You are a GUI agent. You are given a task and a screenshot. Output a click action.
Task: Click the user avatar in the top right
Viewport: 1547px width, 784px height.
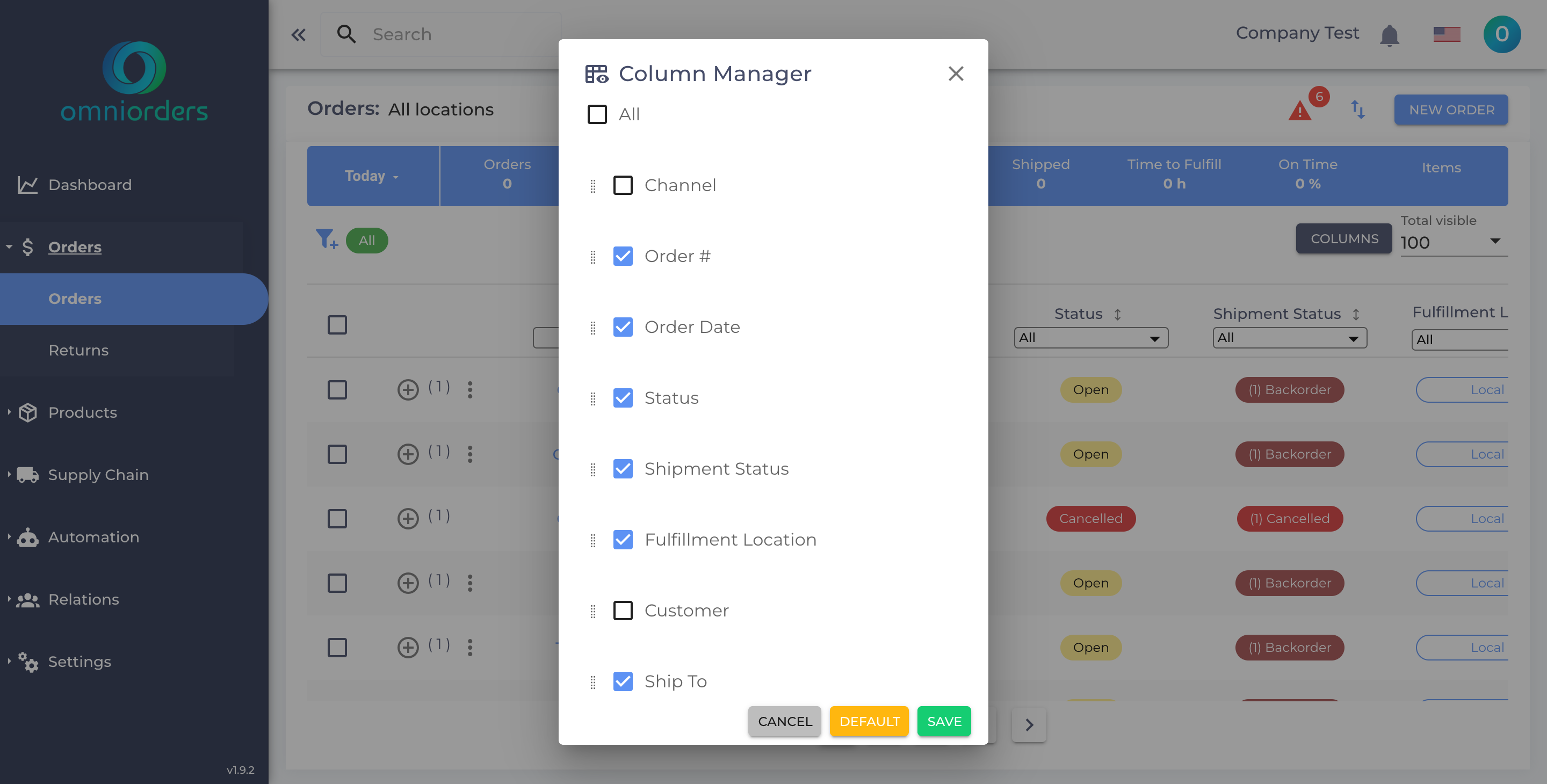click(1502, 34)
